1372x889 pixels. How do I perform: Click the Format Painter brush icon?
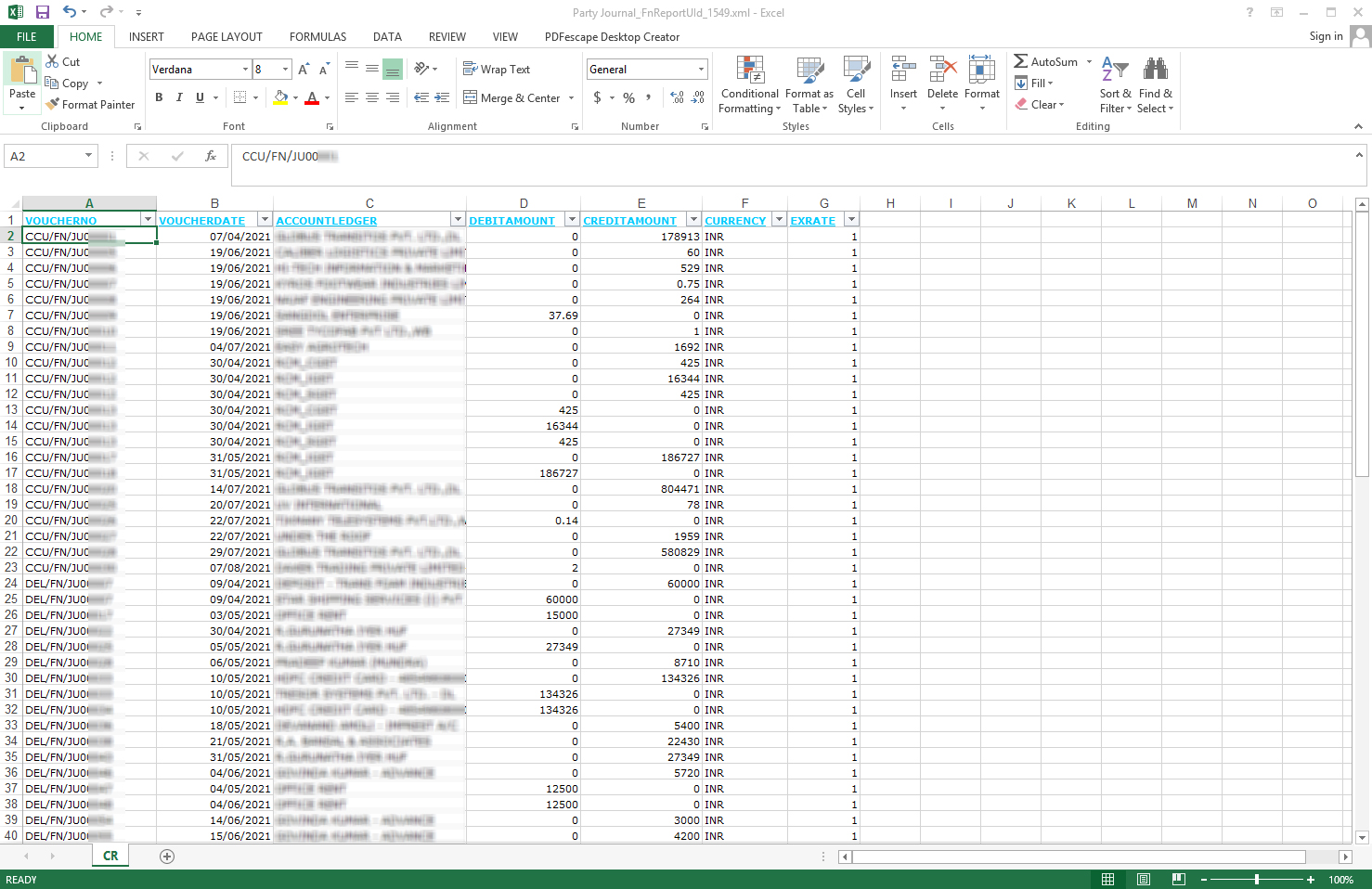click(x=53, y=105)
